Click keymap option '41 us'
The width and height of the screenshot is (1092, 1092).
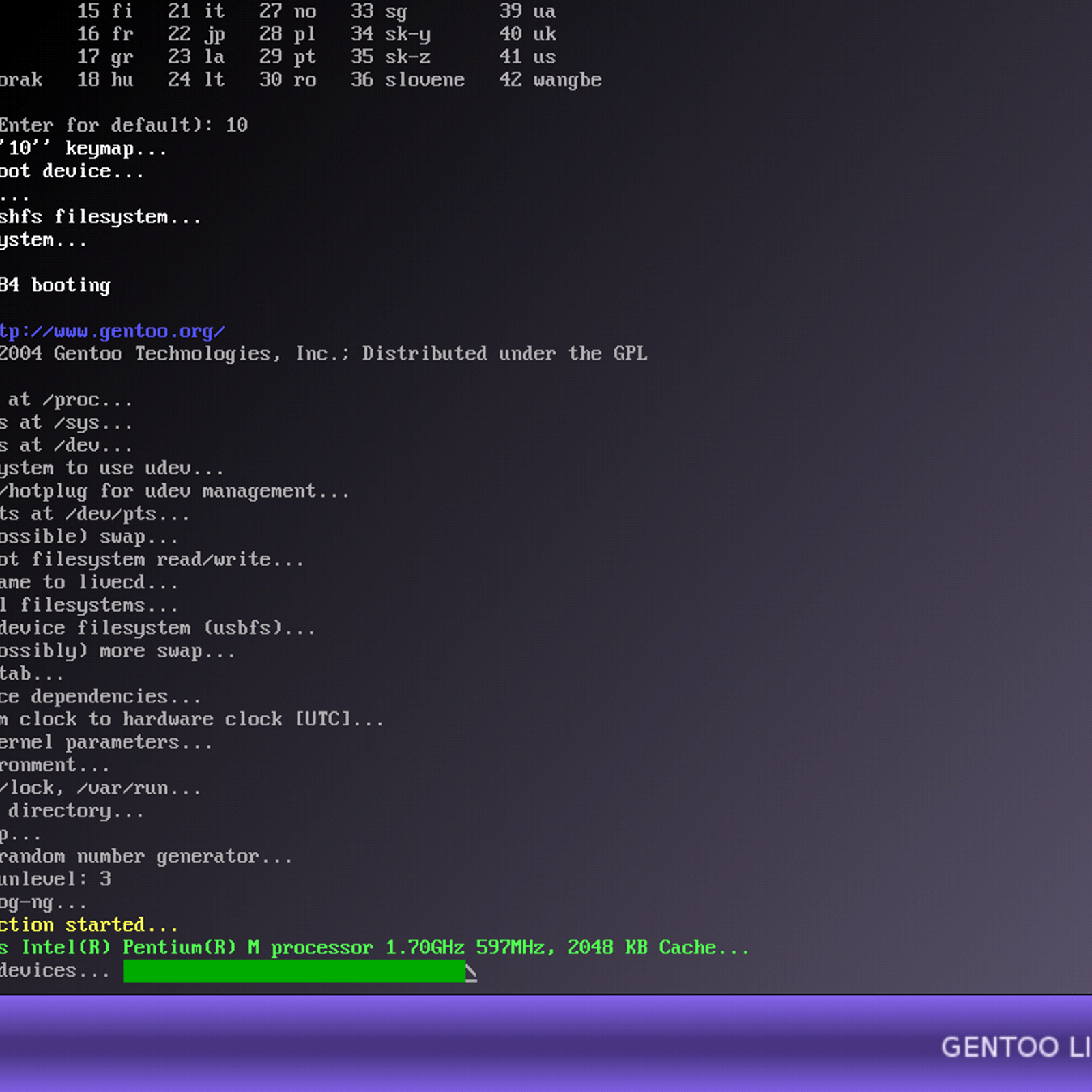tap(527, 57)
